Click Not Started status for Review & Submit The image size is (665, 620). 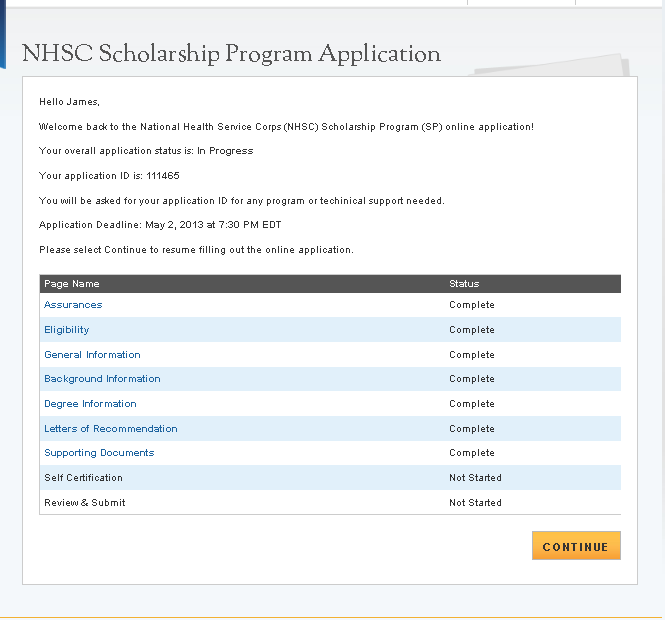[475, 503]
